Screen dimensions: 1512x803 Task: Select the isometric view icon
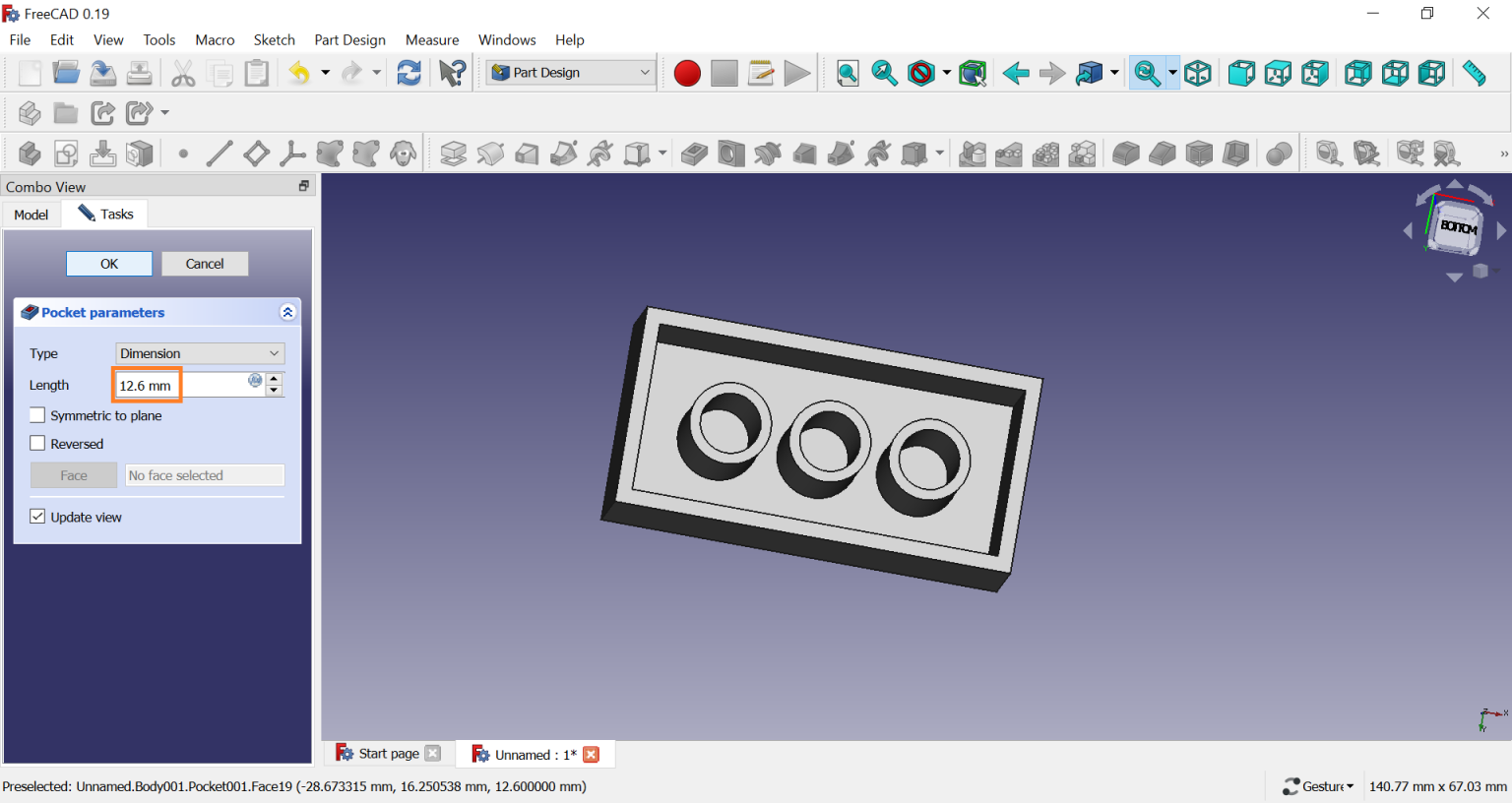[x=1198, y=74]
